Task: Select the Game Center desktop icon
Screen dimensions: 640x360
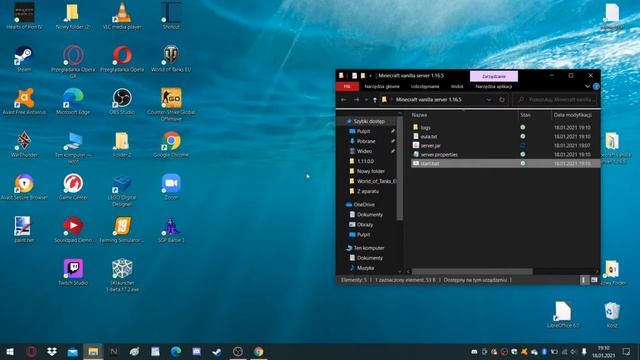Action: 73,187
